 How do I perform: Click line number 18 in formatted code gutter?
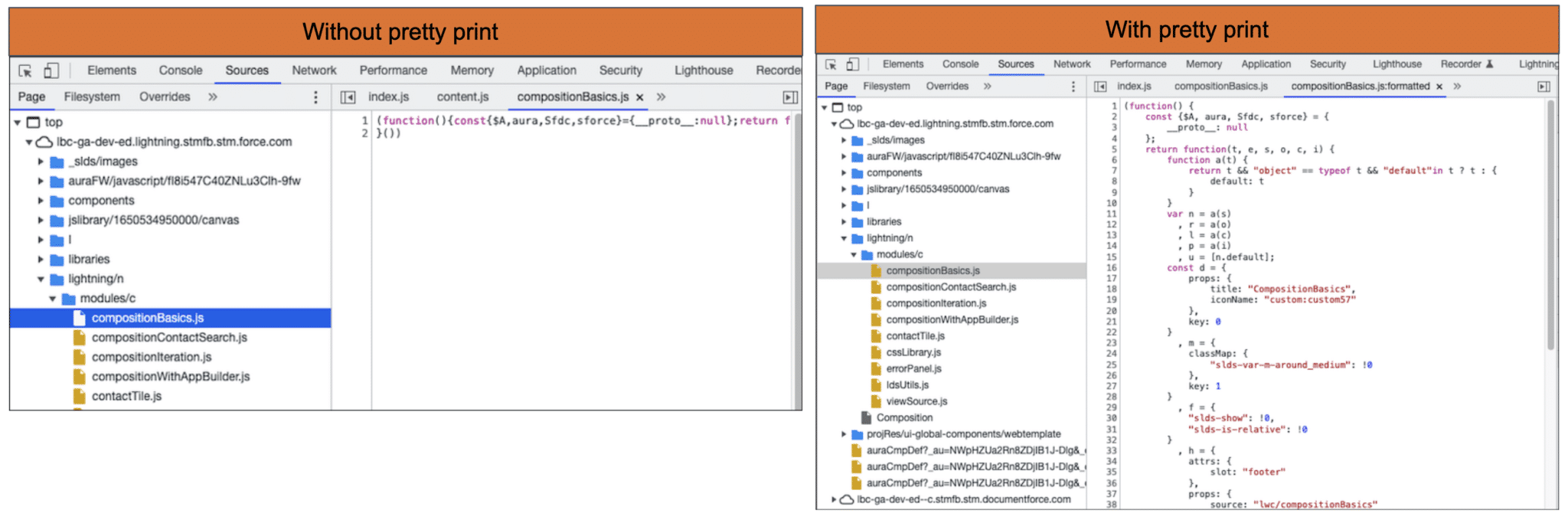(1111, 289)
